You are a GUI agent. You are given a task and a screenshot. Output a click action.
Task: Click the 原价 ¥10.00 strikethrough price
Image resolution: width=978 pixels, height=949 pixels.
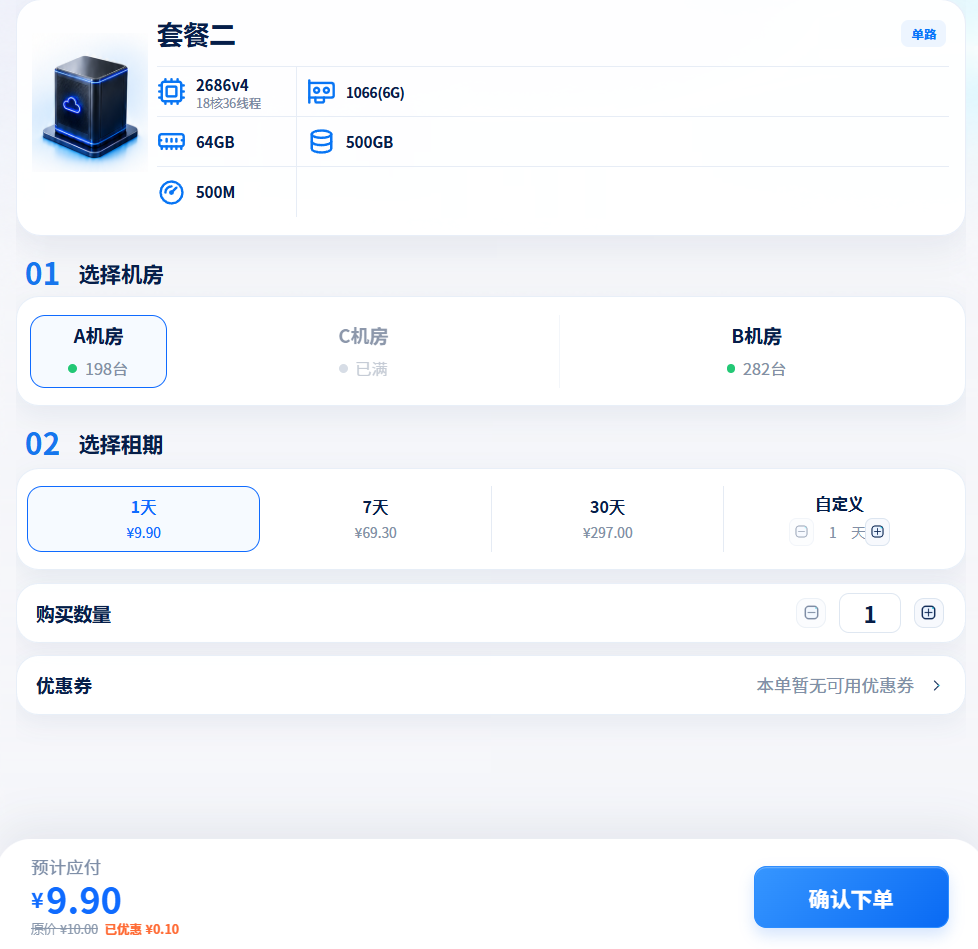(64, 930)
